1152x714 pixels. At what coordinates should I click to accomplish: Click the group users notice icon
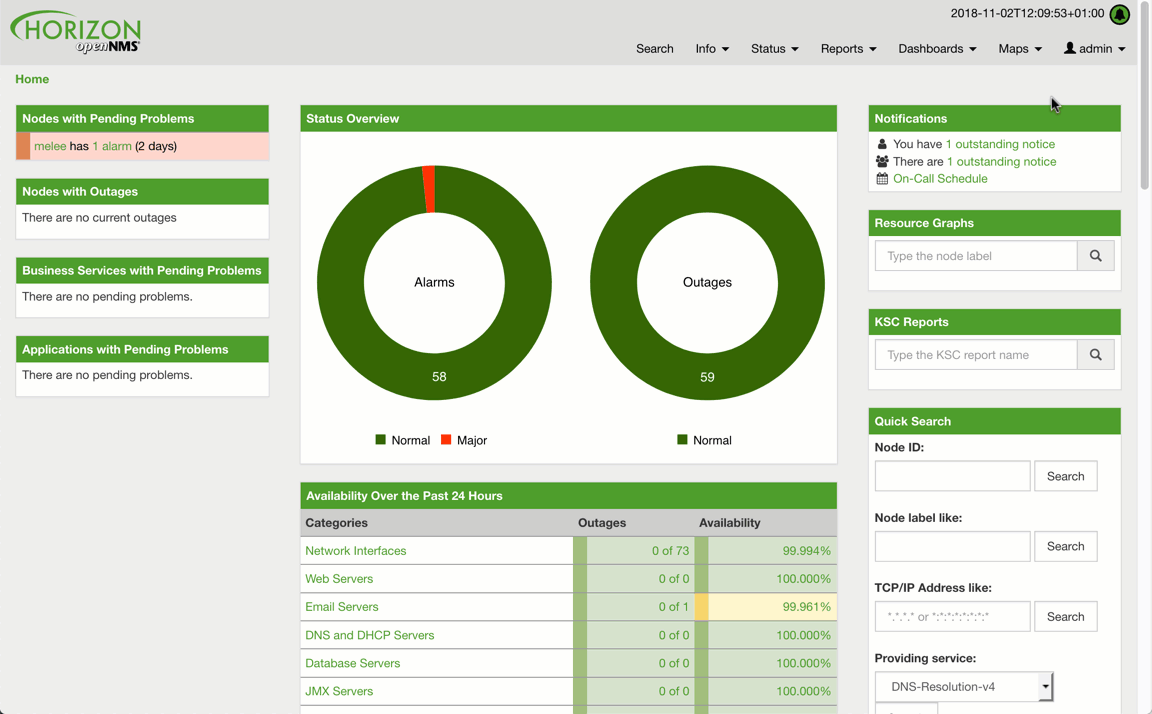coord(882,161)
